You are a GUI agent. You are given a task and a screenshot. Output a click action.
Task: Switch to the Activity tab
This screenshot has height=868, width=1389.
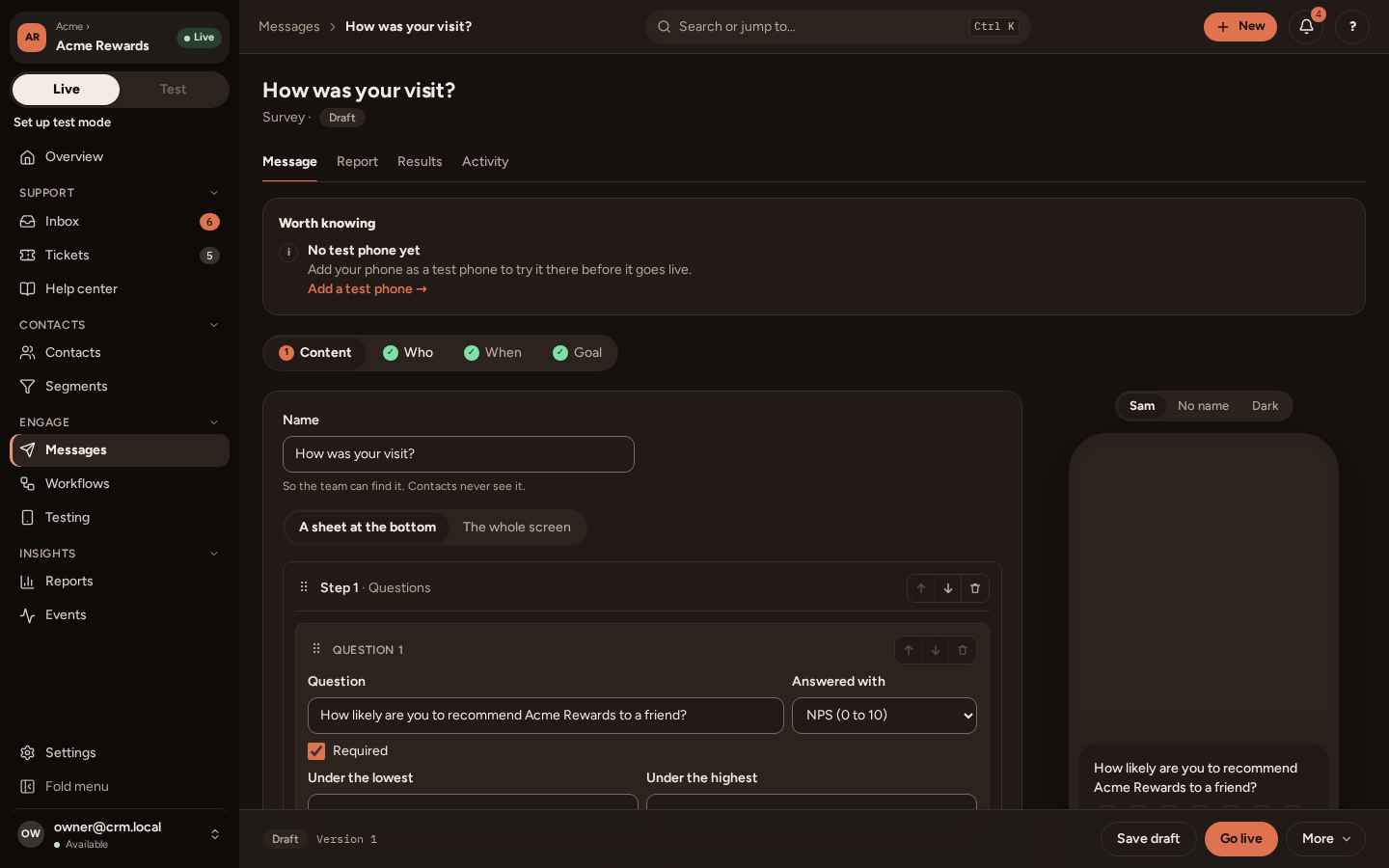pyautogui.click(x=485, y=162)
